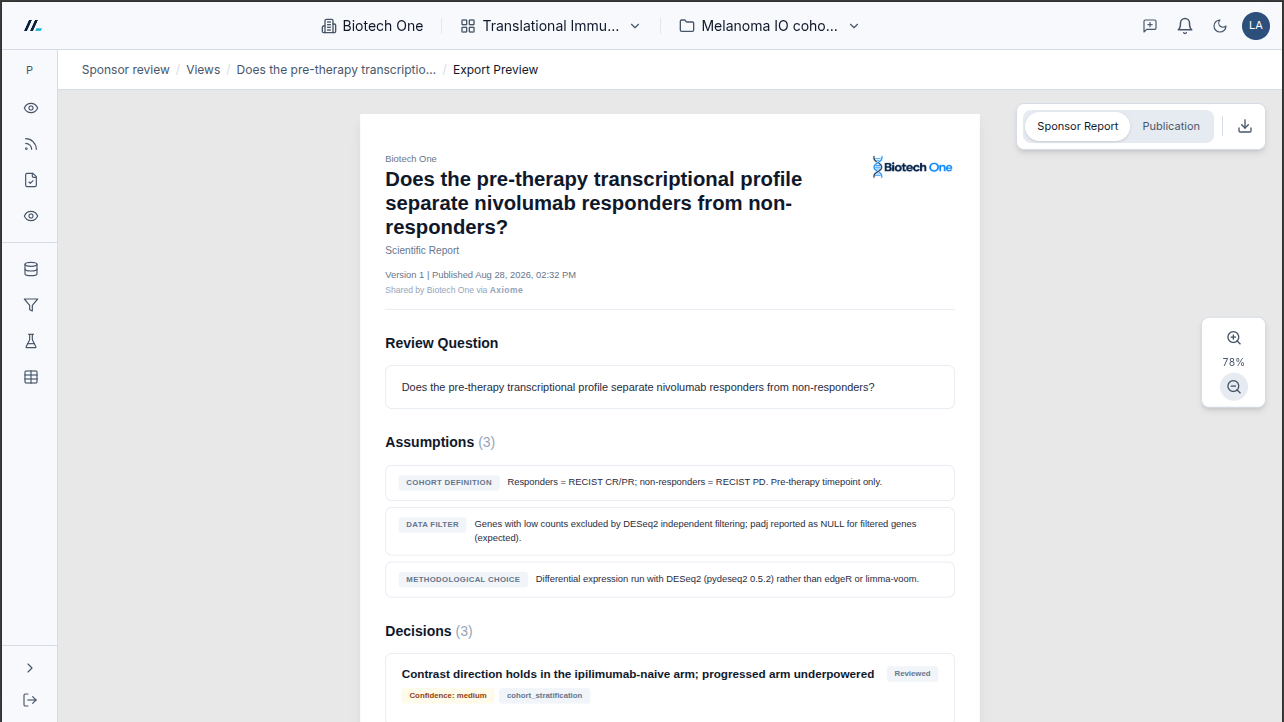Click the "Scientific Report" subtitle
Image resolution: width=1284 pixels, height=722 pixels.
point(422,251)
